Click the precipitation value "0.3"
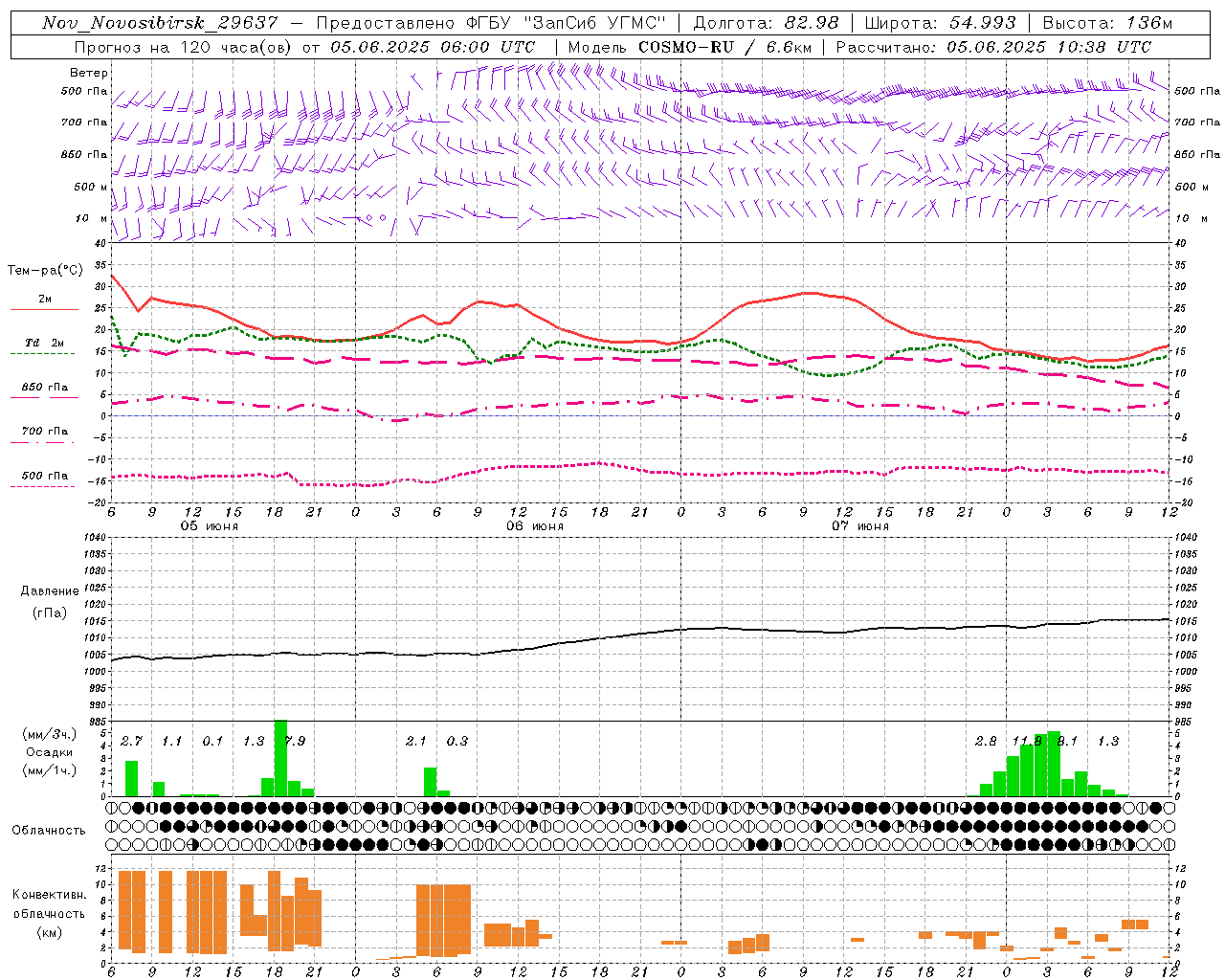The image size is (1225, 980). (x=457, y=741)
